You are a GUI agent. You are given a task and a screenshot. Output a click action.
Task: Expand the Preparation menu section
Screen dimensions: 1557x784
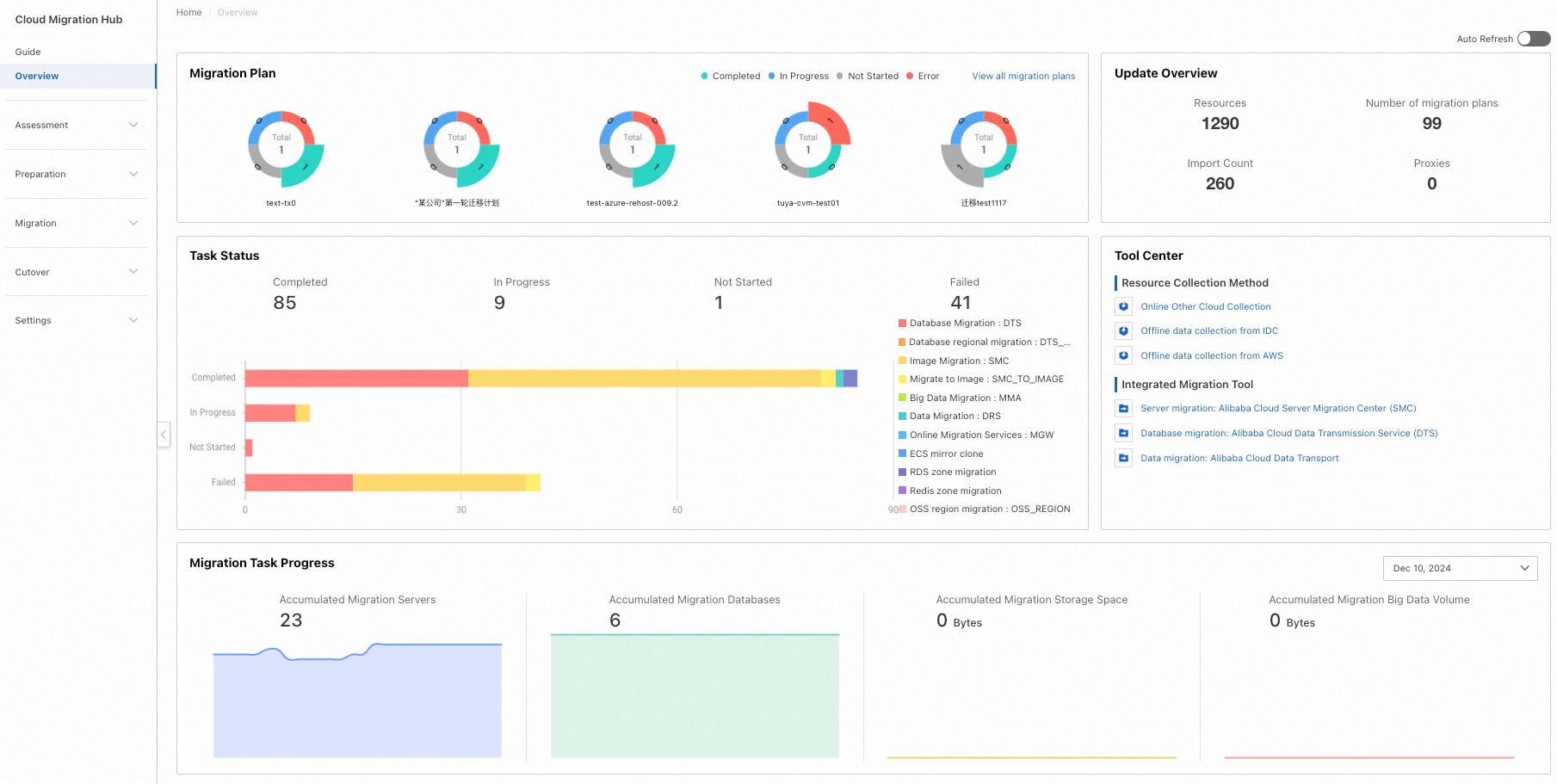point(77,174)
